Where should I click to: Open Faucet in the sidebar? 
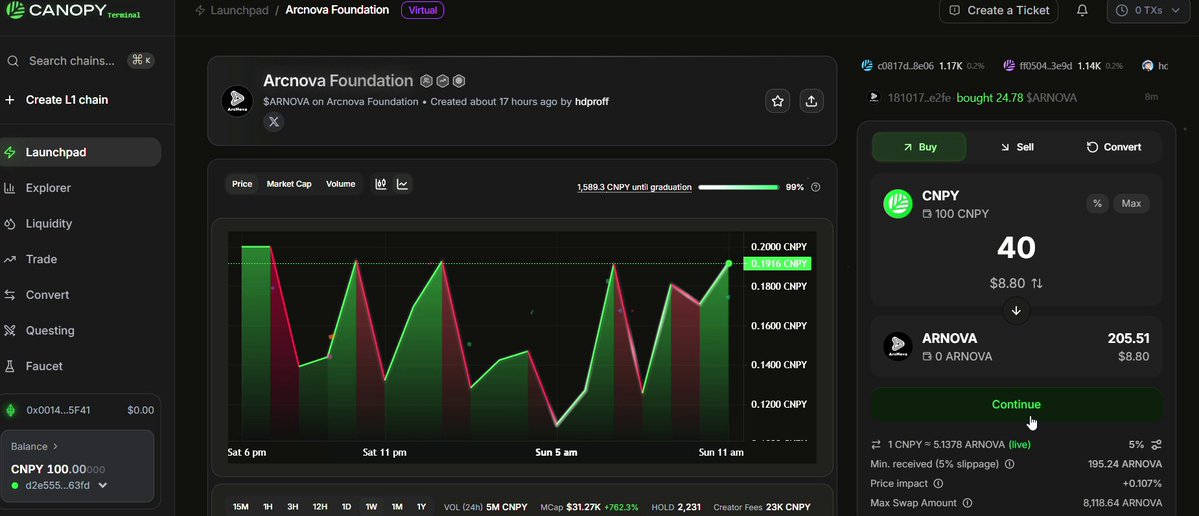(x=34, y=366)
